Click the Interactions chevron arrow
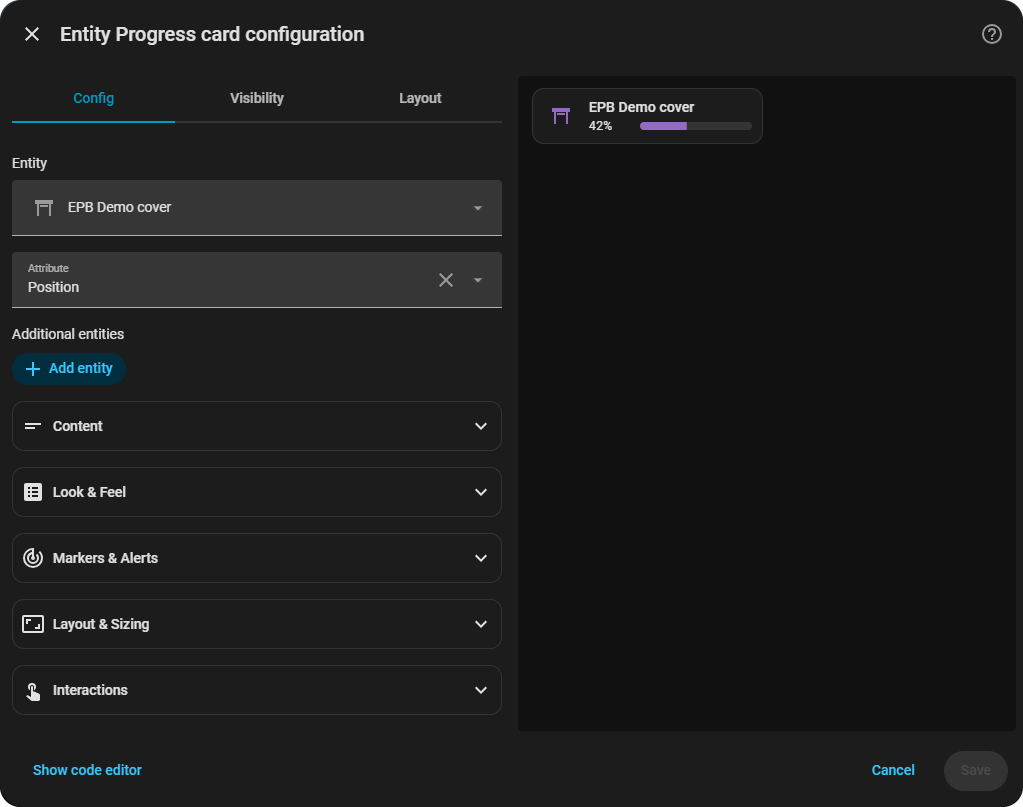 [x=481, y=690]
